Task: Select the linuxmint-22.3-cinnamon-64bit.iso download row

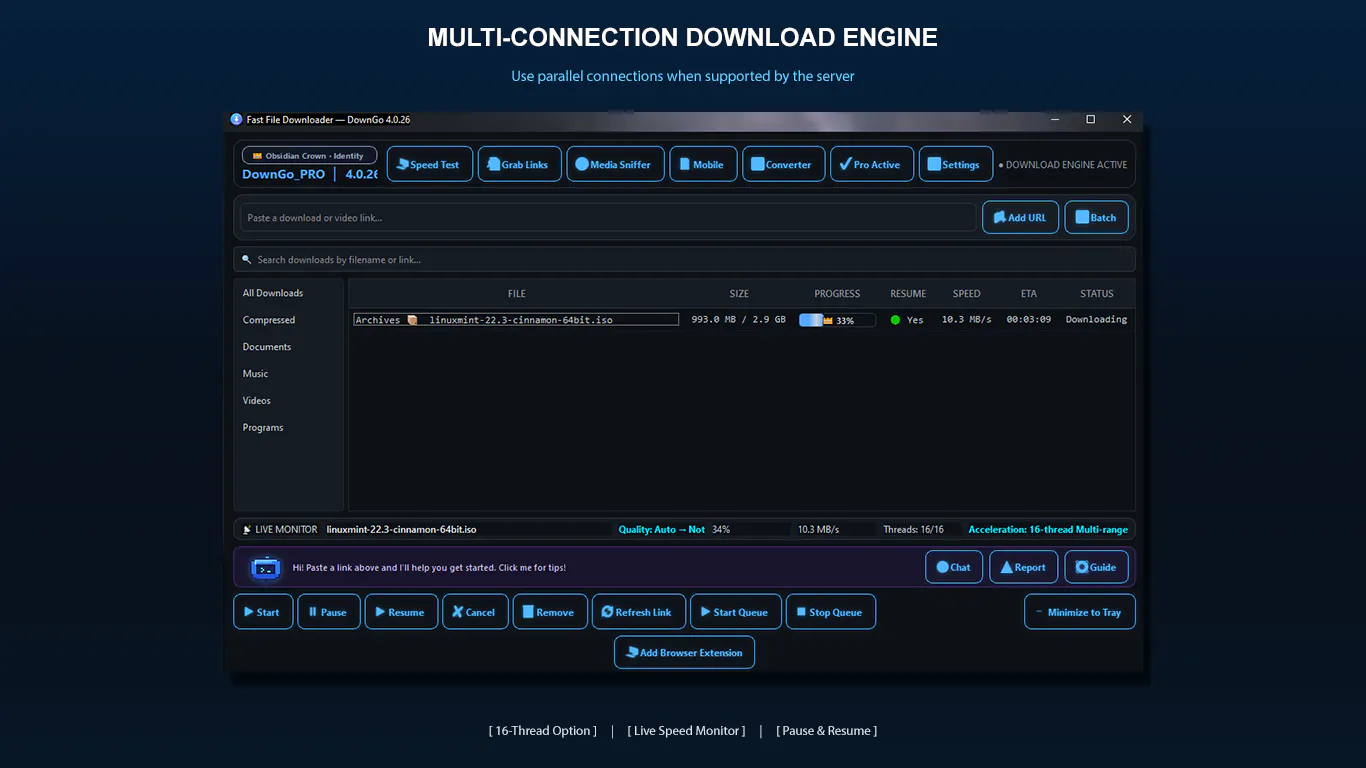Action: pos(741,319)
